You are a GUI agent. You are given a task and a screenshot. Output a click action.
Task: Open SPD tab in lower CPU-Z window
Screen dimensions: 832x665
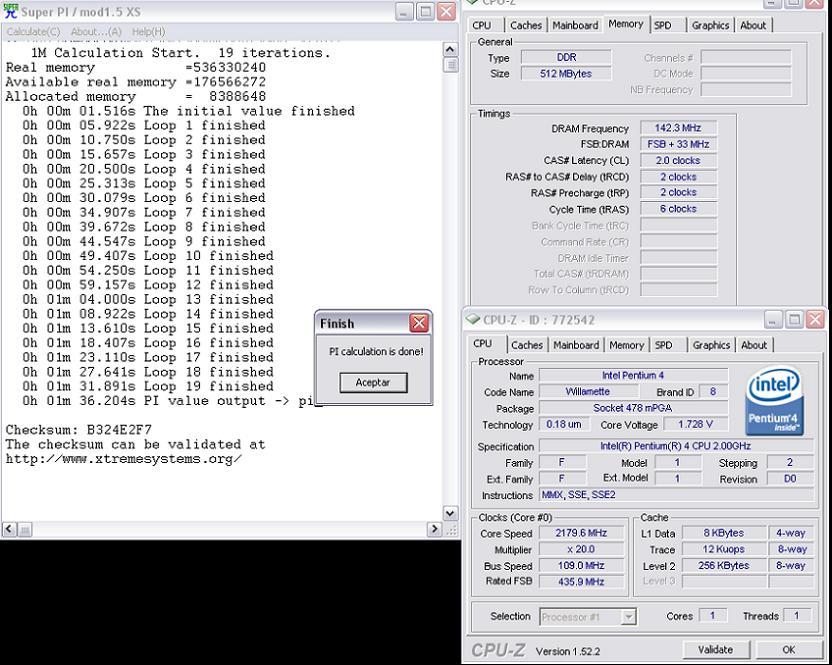663,345
